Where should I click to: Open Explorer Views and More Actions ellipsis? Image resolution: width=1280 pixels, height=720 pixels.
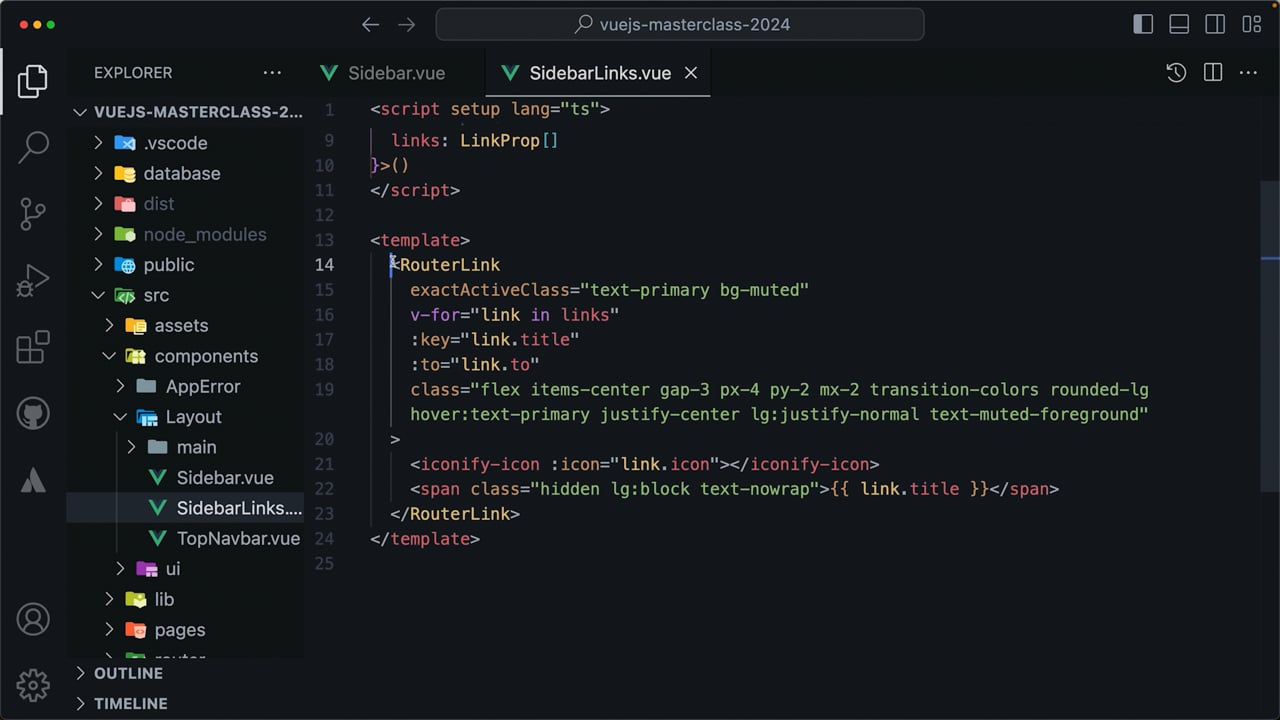coord(272,72)
